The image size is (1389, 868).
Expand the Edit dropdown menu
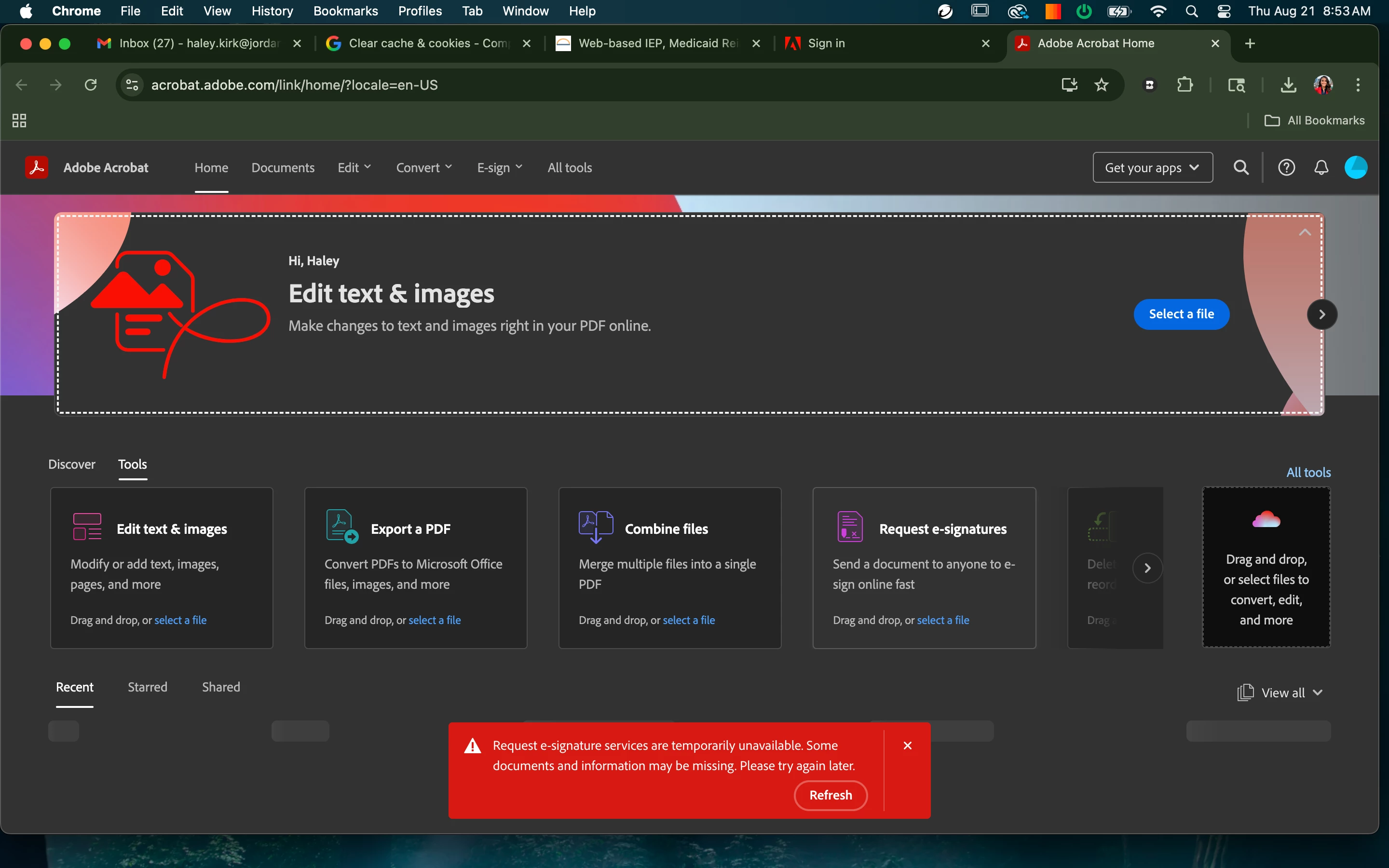tap(354, 168)
